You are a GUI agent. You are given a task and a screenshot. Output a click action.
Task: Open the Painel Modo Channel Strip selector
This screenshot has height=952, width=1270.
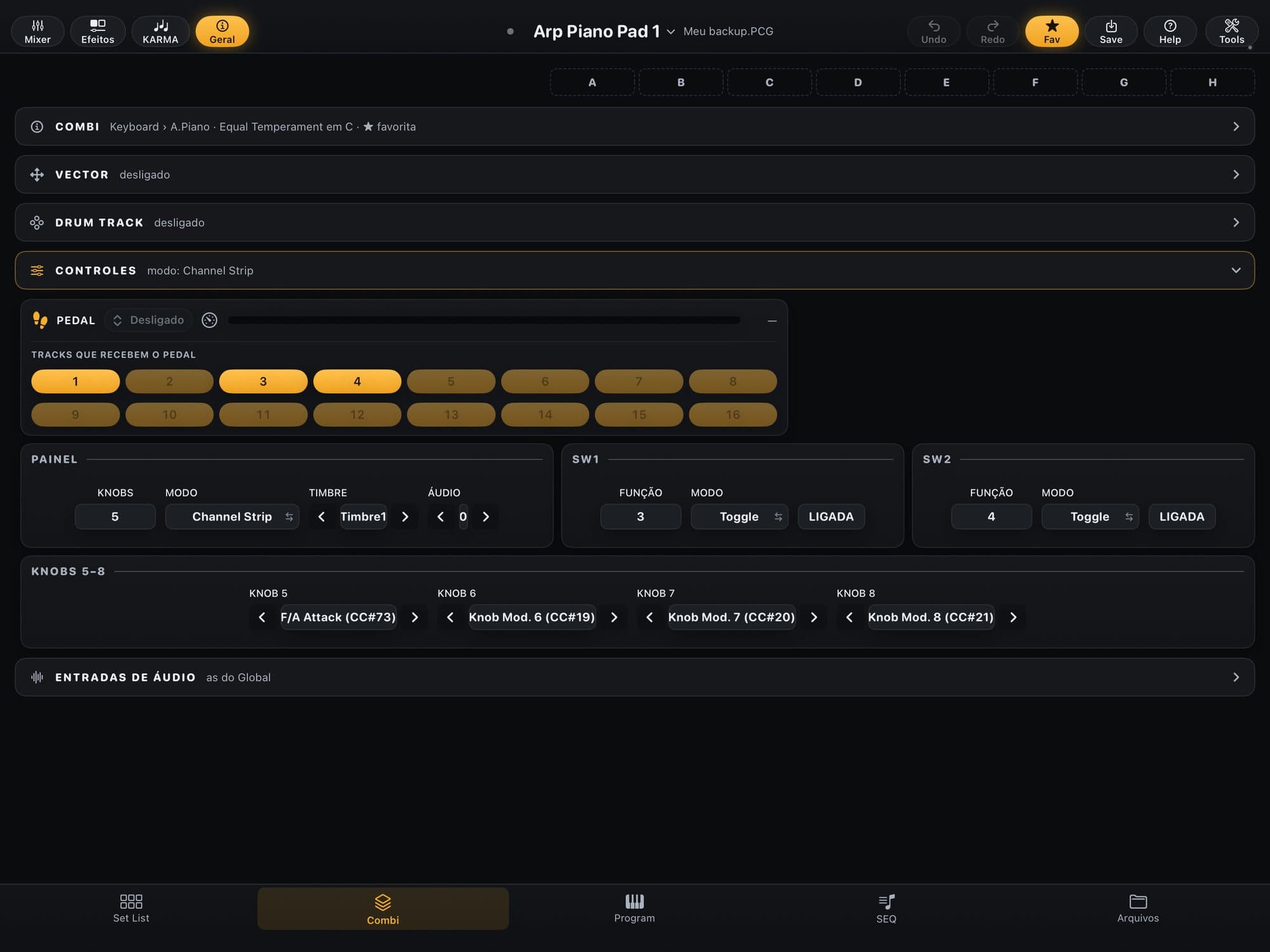[232, 517]
